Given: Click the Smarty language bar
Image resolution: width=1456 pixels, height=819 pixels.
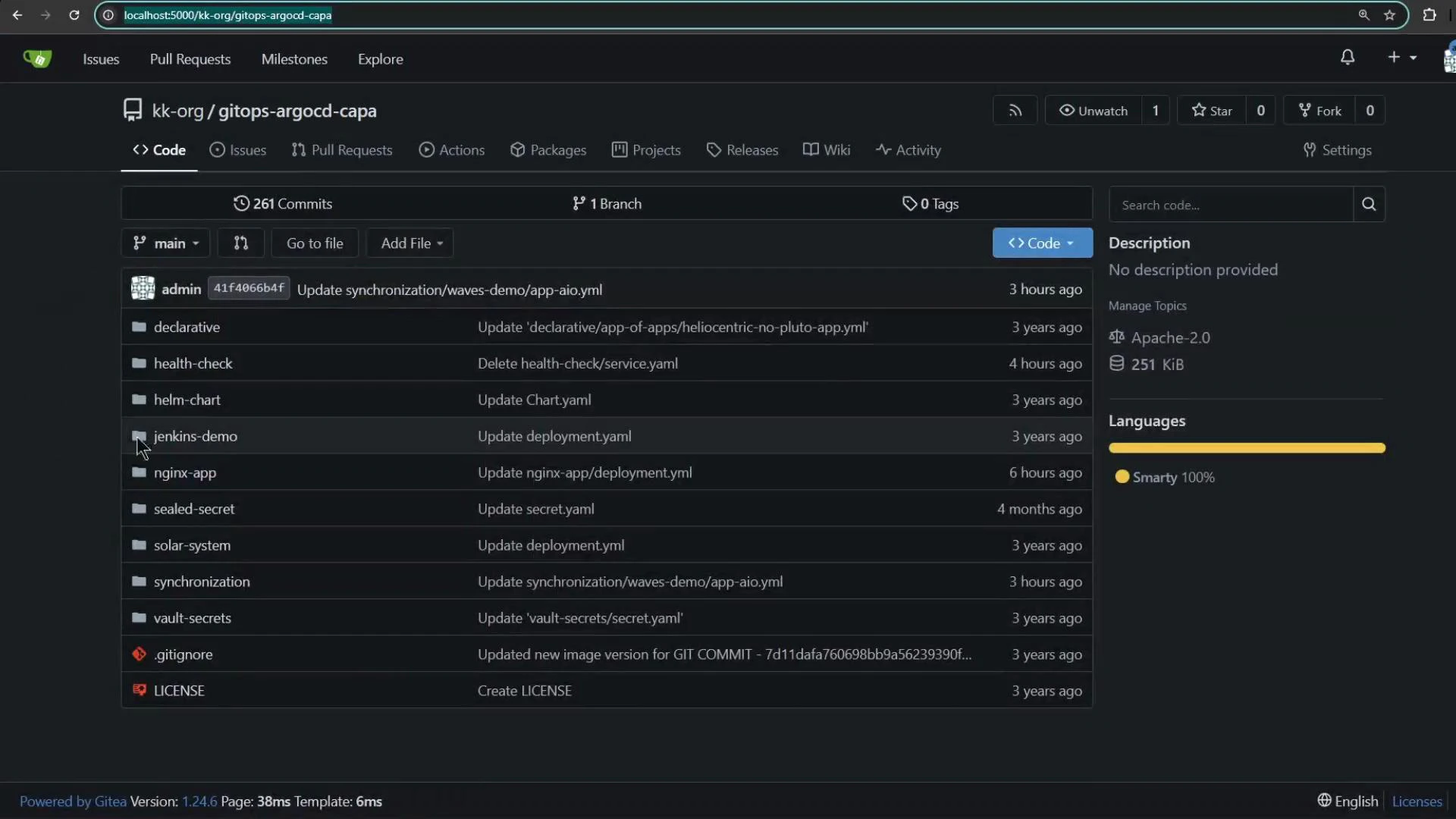Looking at the screenshot, I should click(1246, 448).
